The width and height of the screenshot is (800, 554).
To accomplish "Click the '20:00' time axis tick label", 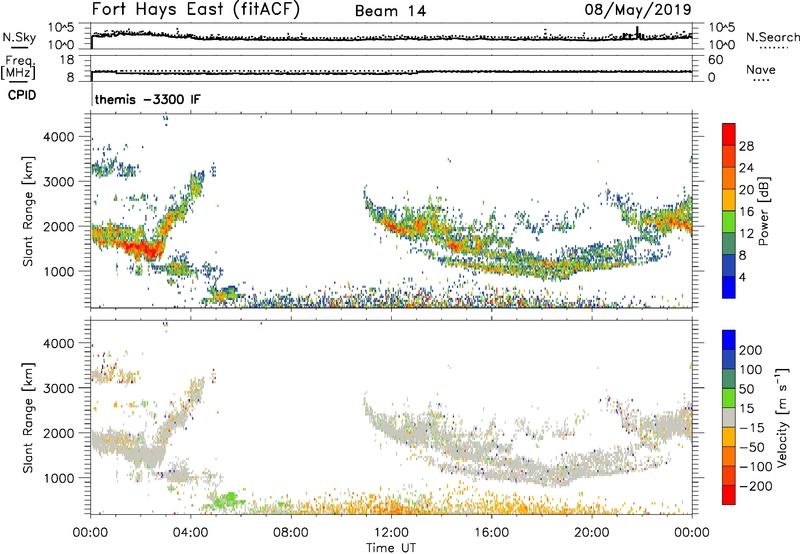I will [x=591, y=533].
